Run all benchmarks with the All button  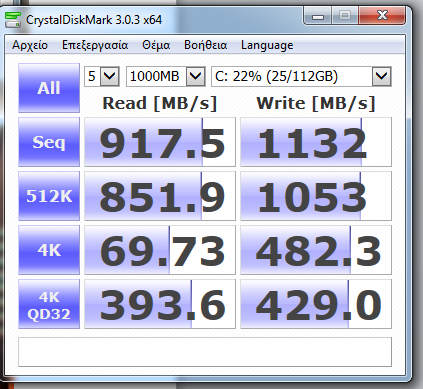(49, 88)
